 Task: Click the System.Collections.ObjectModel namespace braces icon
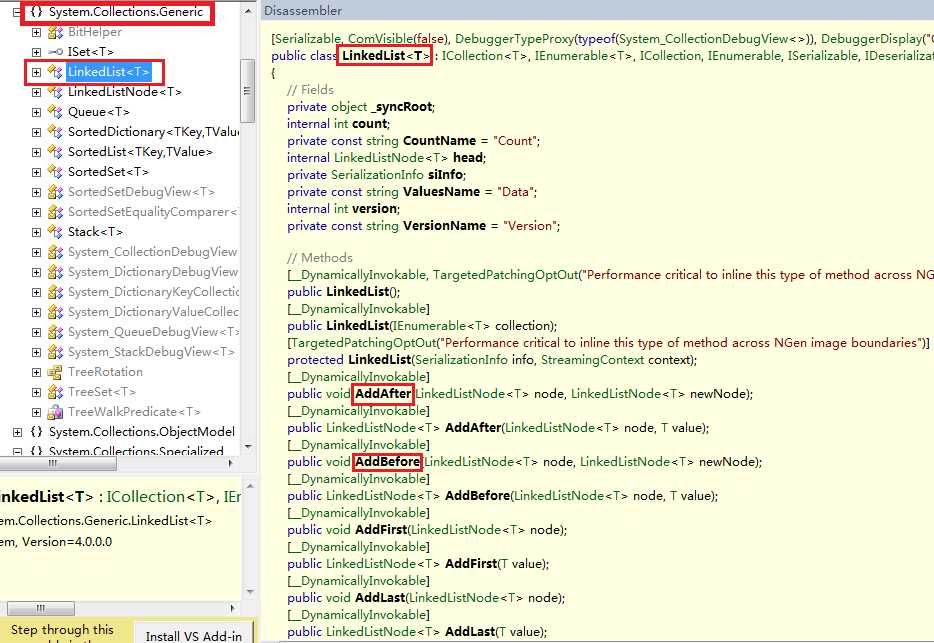pyautogui.click(x=36, y=431)
